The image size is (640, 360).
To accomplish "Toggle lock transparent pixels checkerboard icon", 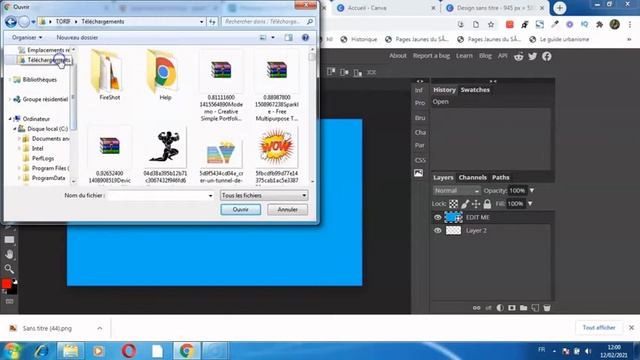I will tap(453, 204).
